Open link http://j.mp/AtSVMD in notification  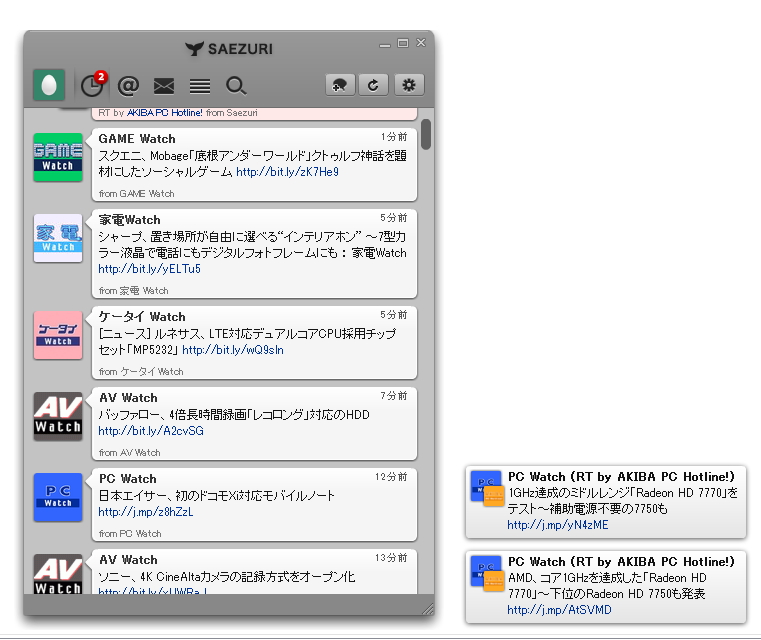coord(559,610)
